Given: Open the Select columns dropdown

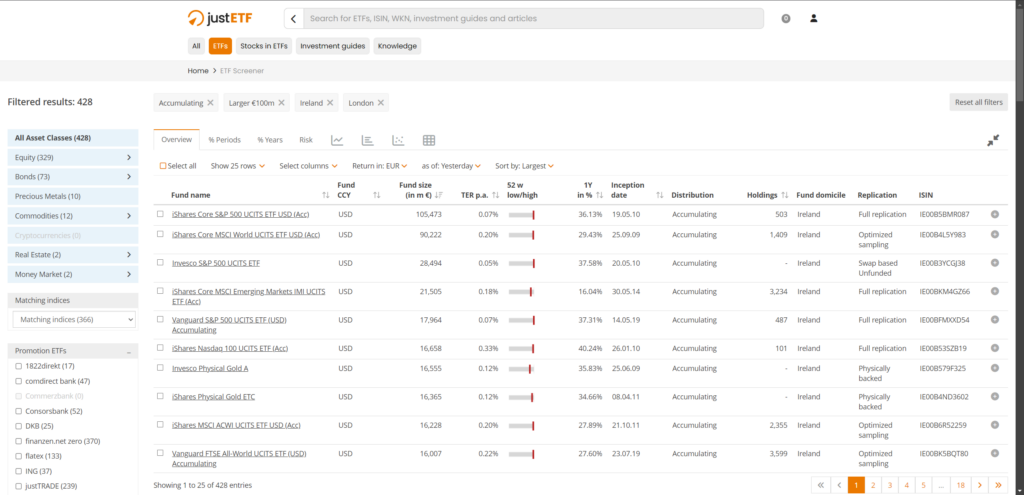Looking at the screenshot, I should 308,166.
